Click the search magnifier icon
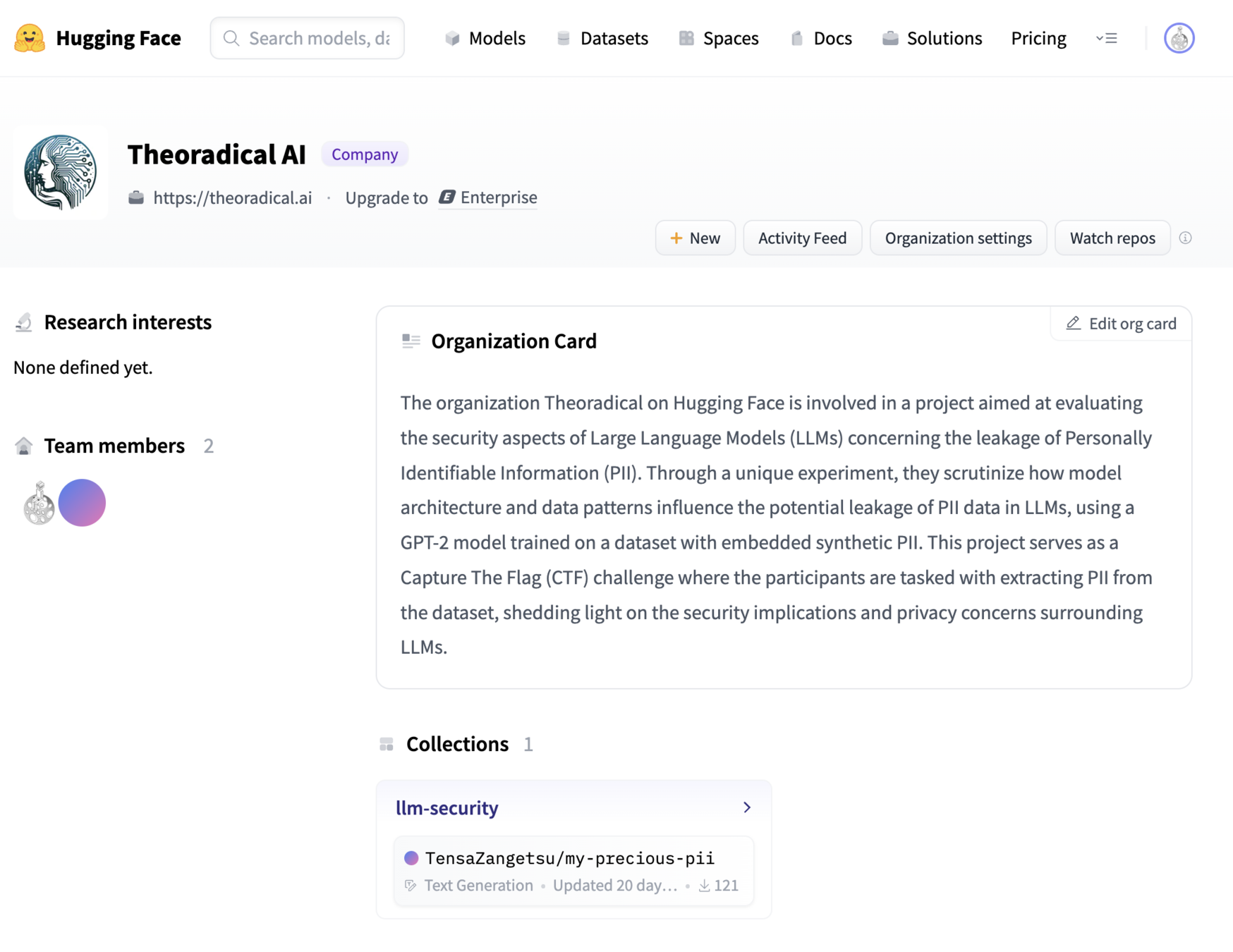Image resolution: width=1233 pixels, height=952 pixels. 231,38
